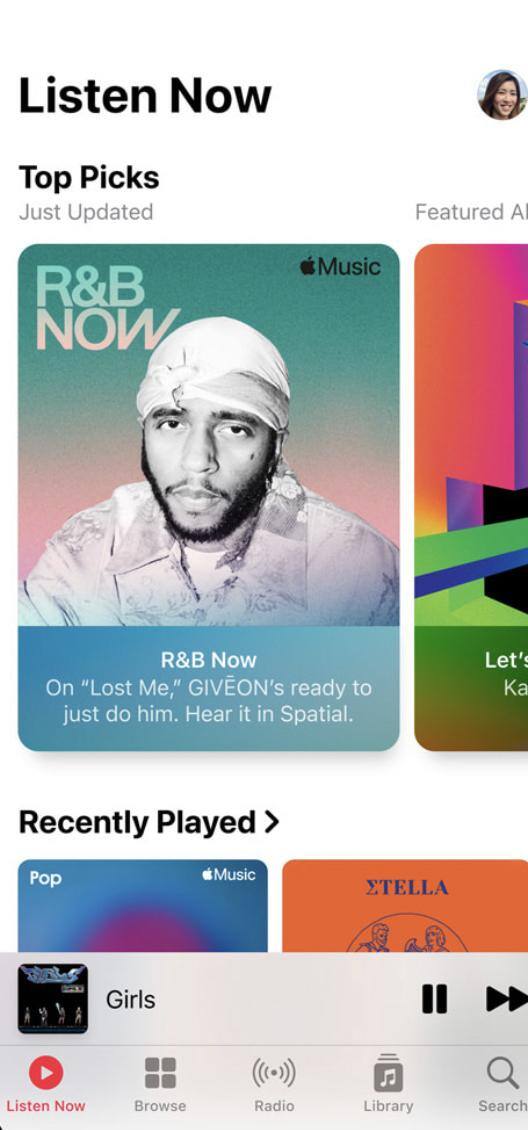
Task: Open the R&B Now playlist artwork
Action: coord(208,435)
